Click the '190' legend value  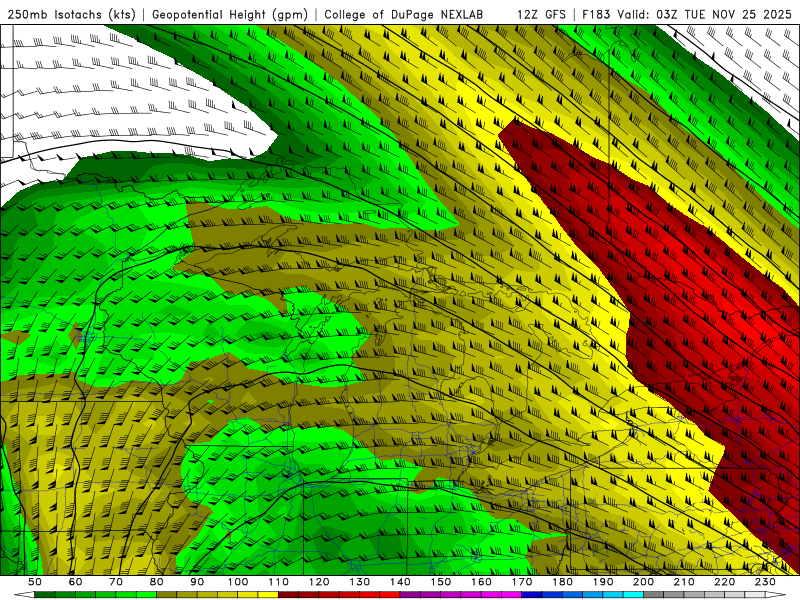[x=603, y=582]
